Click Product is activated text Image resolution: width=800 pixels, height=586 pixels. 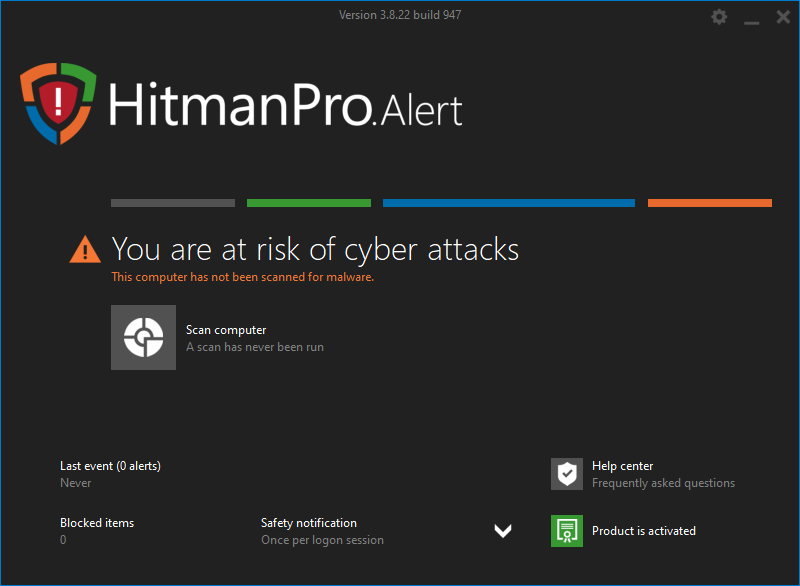click(644, 531)
